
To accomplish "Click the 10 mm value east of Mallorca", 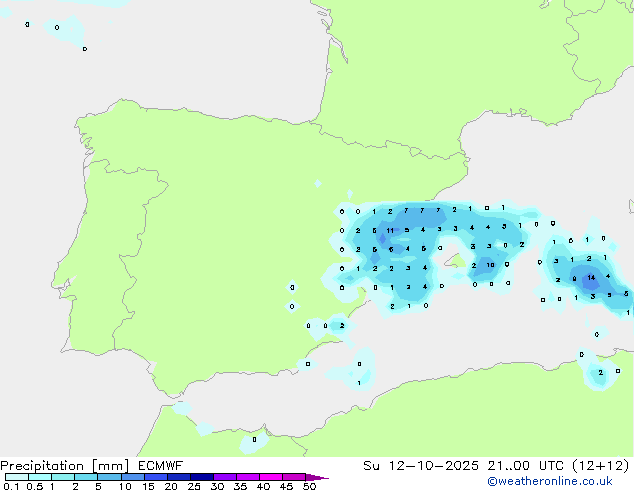I will pos(490,265).
